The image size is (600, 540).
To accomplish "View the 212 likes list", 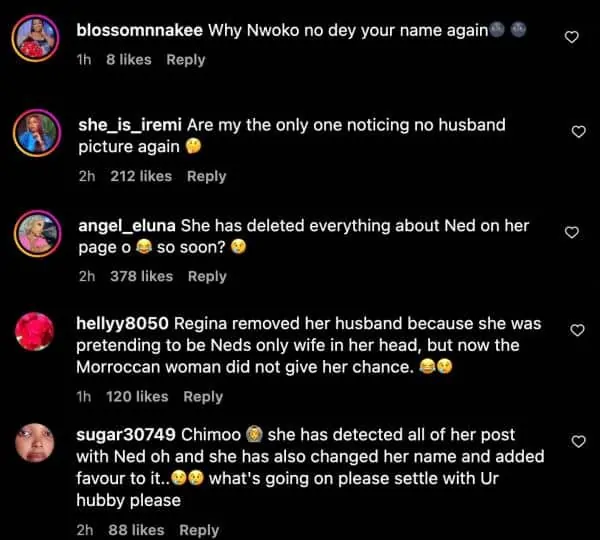I will click(141, 176).
